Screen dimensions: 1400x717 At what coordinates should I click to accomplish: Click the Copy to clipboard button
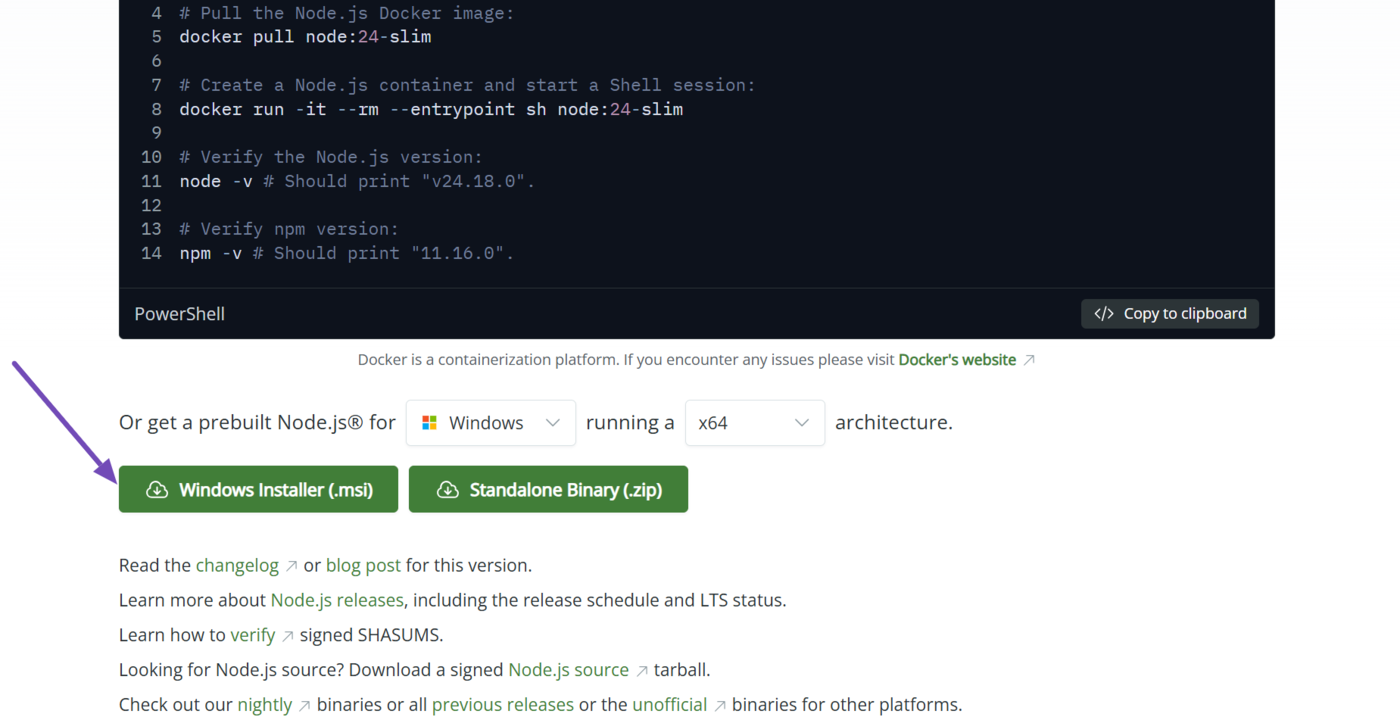[1169, 313]
